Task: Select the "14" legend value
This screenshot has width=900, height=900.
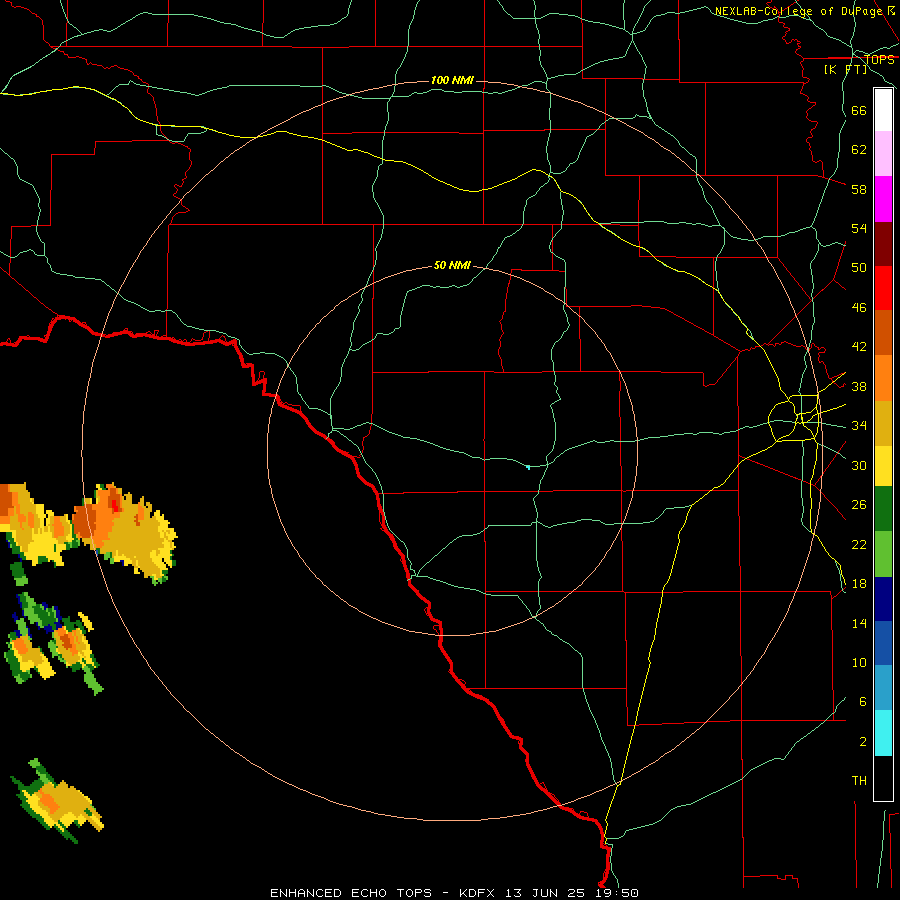Action: tap(859, 623)
